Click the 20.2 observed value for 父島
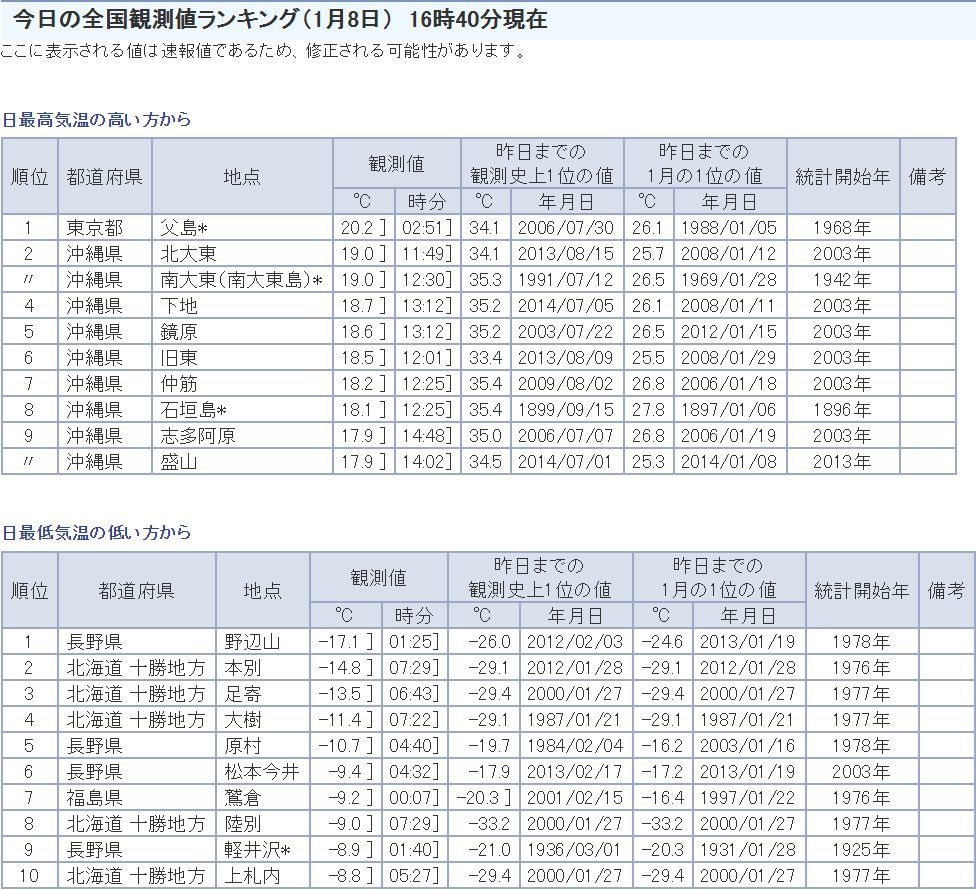Image resolution: width=976 pixels, height=890 pixels. (357, 228)
